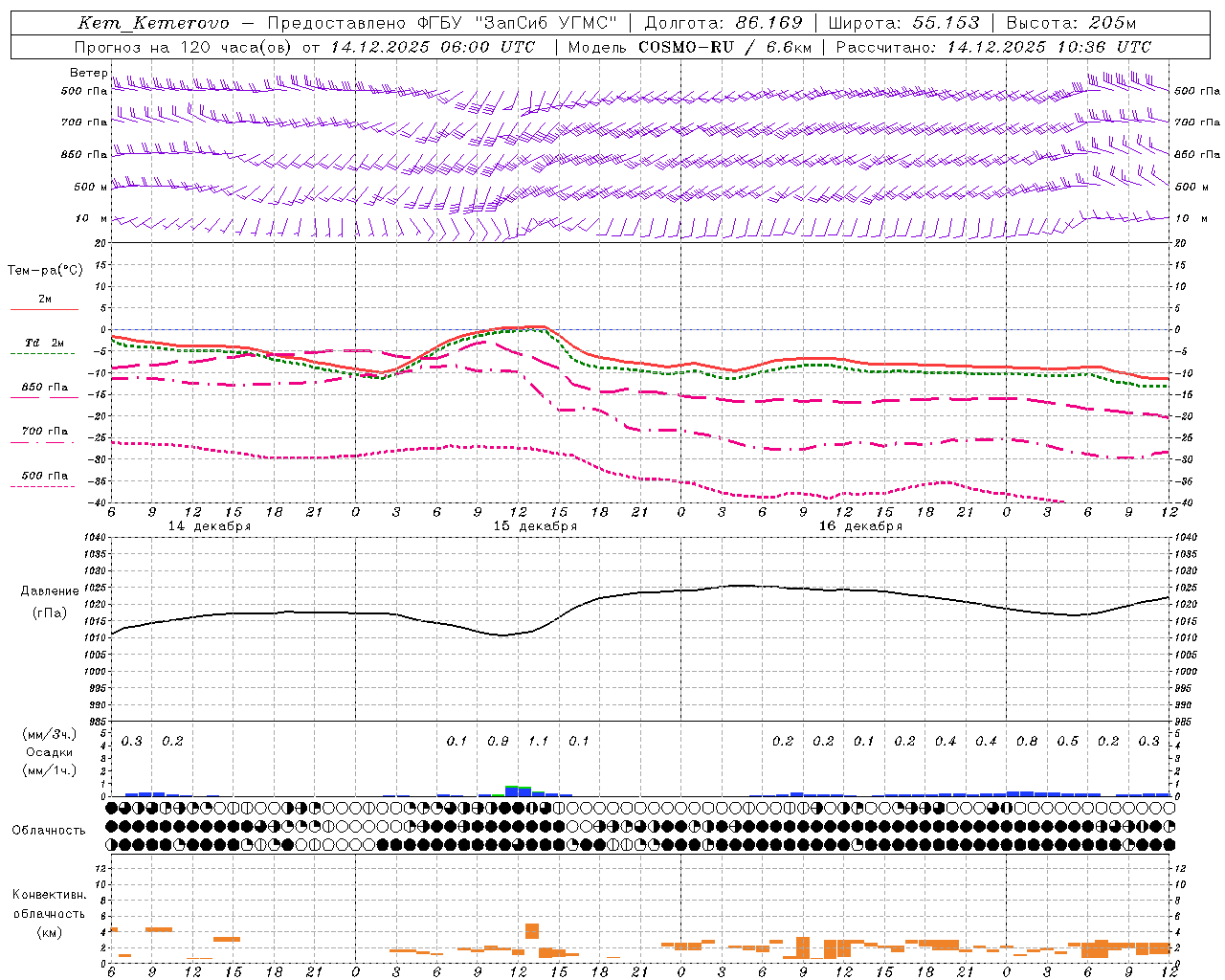Click the model name "COSMO-RU / 6.6км"
Image resolution: width=1225 pixels, height=980 pixels.
point(724,47)
